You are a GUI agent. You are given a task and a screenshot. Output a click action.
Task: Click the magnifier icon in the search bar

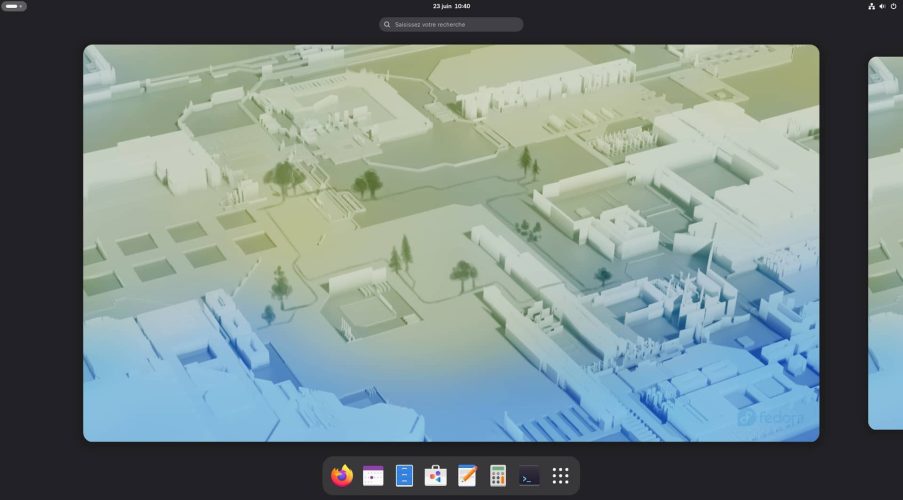click(x=387, y=24)
